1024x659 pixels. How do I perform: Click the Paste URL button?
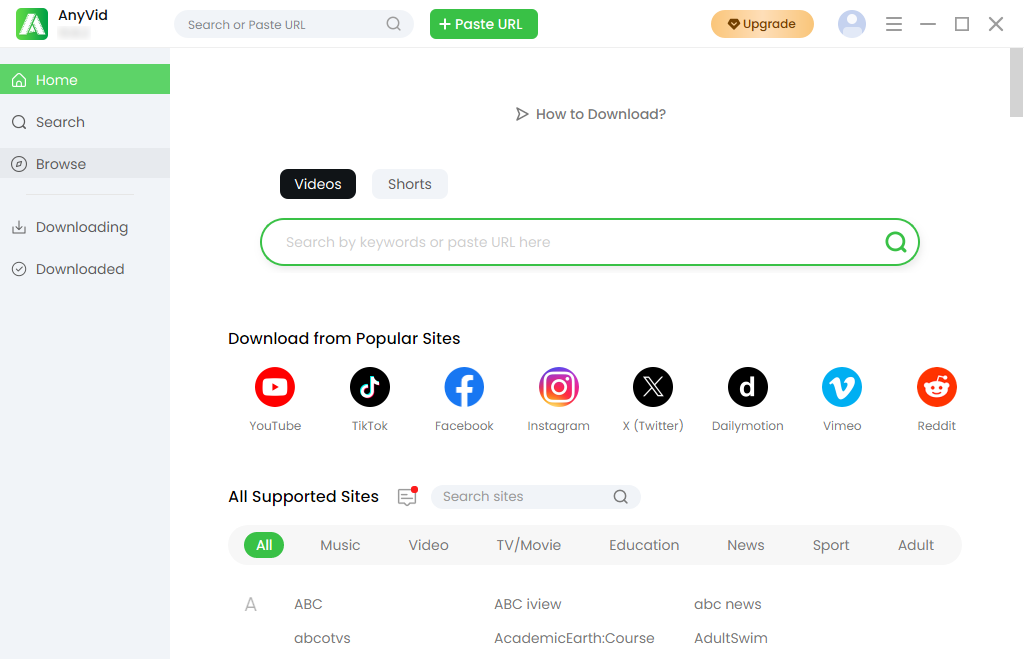(x=484, y=24)
